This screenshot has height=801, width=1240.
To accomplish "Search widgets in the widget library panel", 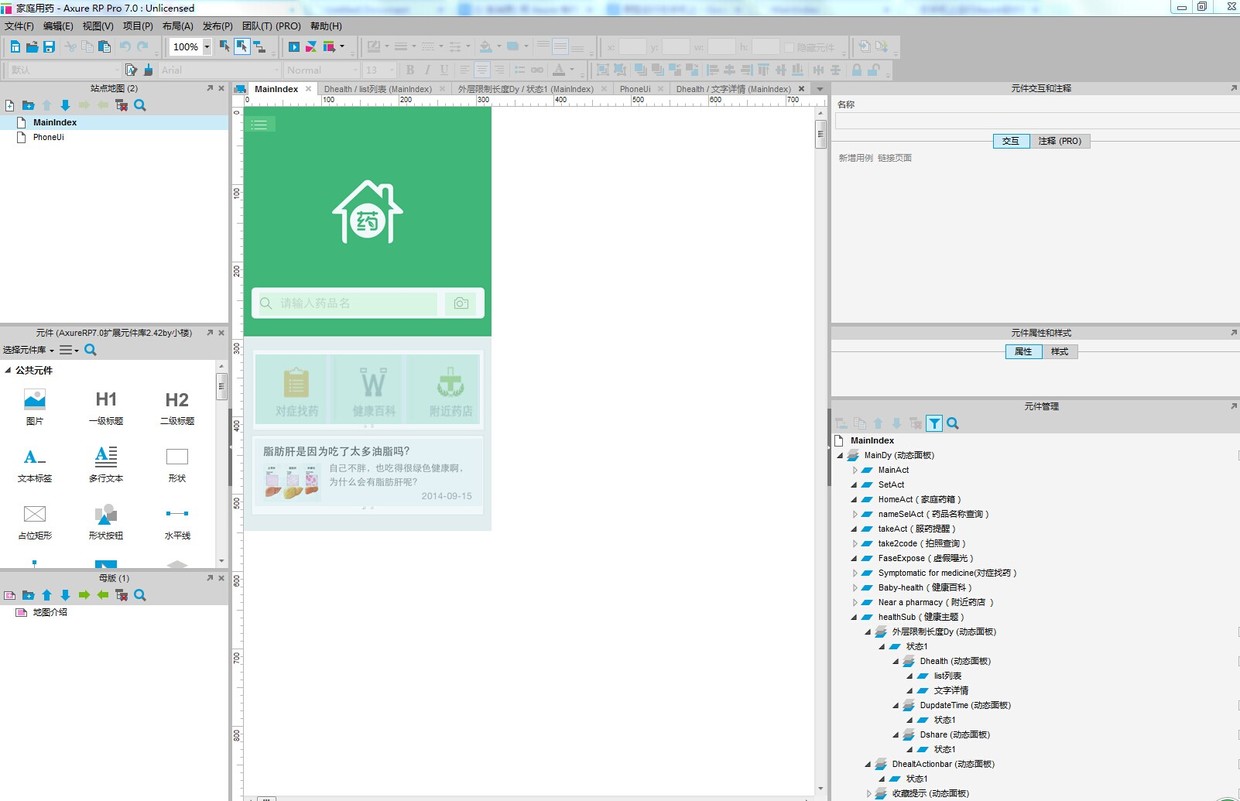I will [90, 350].
